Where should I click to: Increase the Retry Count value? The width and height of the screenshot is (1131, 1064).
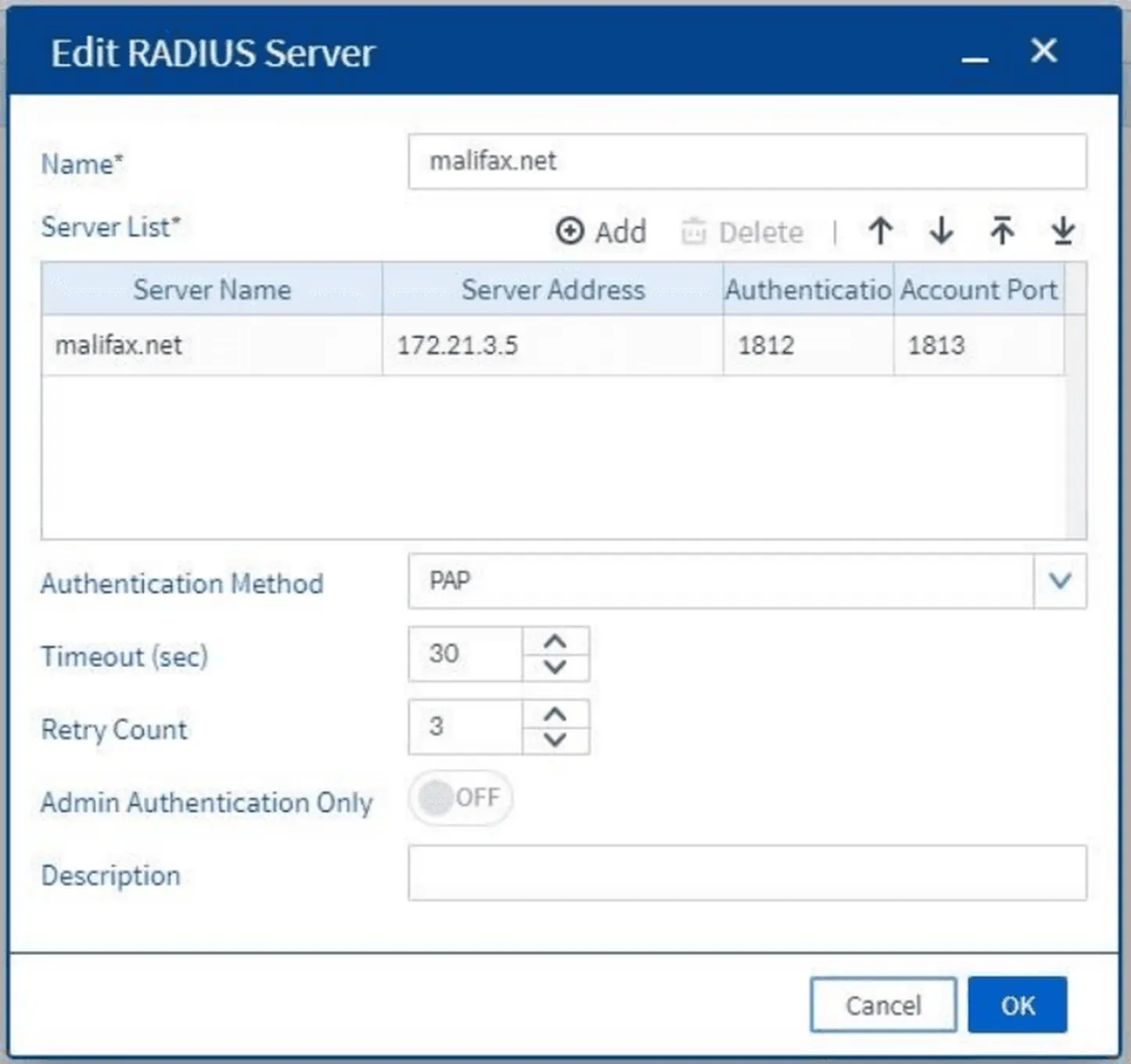[555, 714]
